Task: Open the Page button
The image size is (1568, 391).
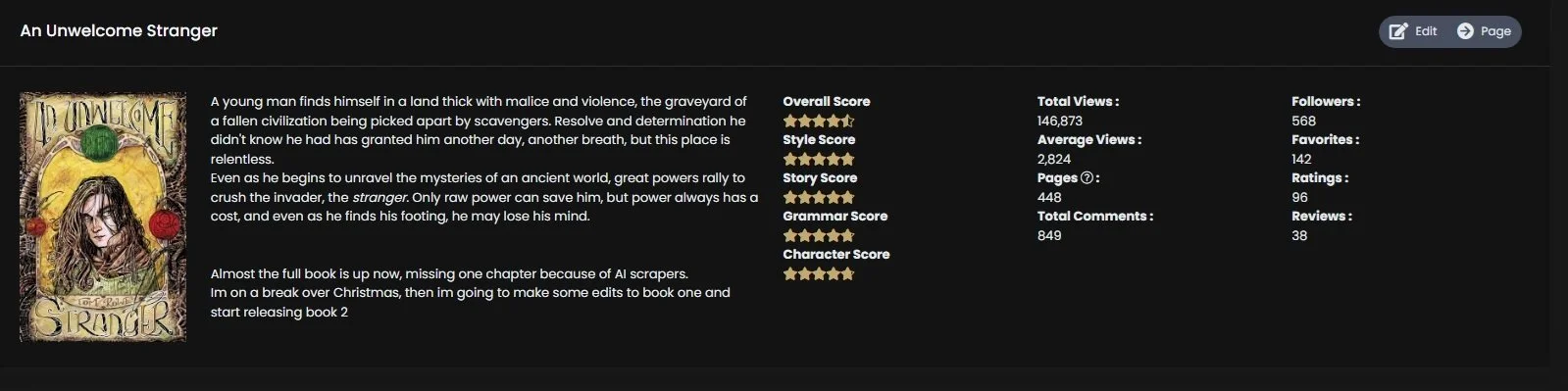Action: click(1484, 31)
